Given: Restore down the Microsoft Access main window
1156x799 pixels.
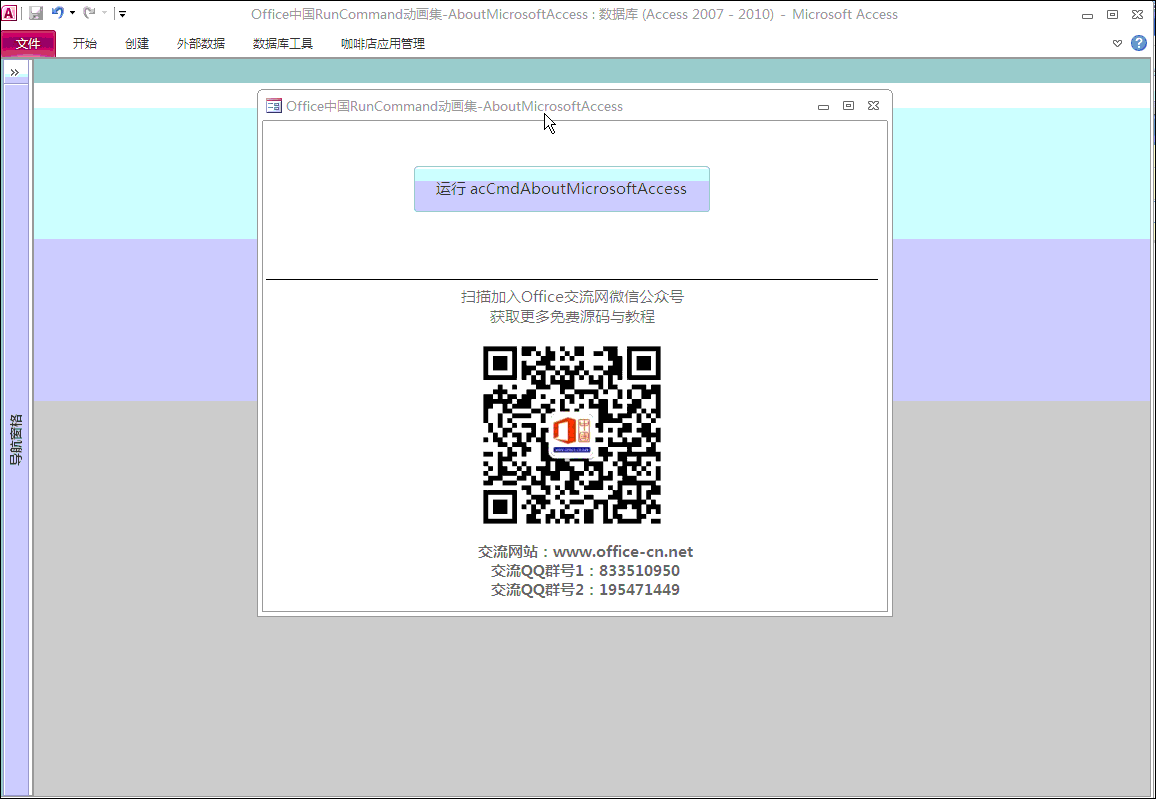Looking at the screenshot, I should point(1113,14).
